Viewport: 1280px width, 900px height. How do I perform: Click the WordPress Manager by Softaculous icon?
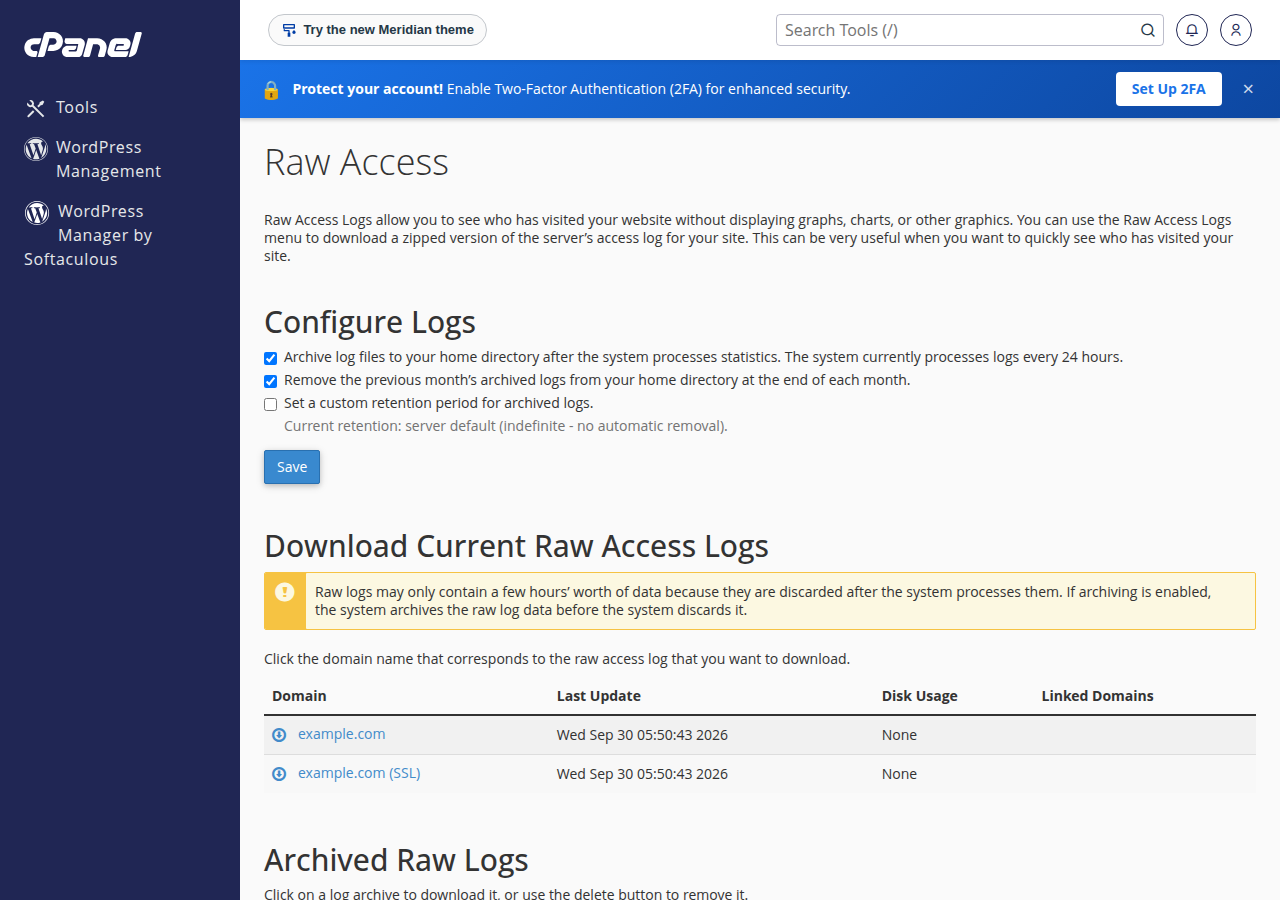pos(37,212)
